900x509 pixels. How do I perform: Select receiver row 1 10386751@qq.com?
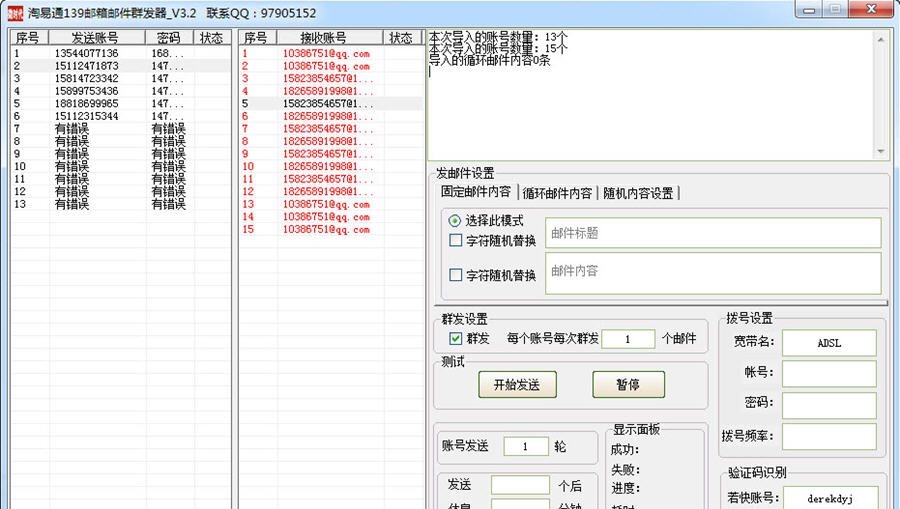[331, 53]
